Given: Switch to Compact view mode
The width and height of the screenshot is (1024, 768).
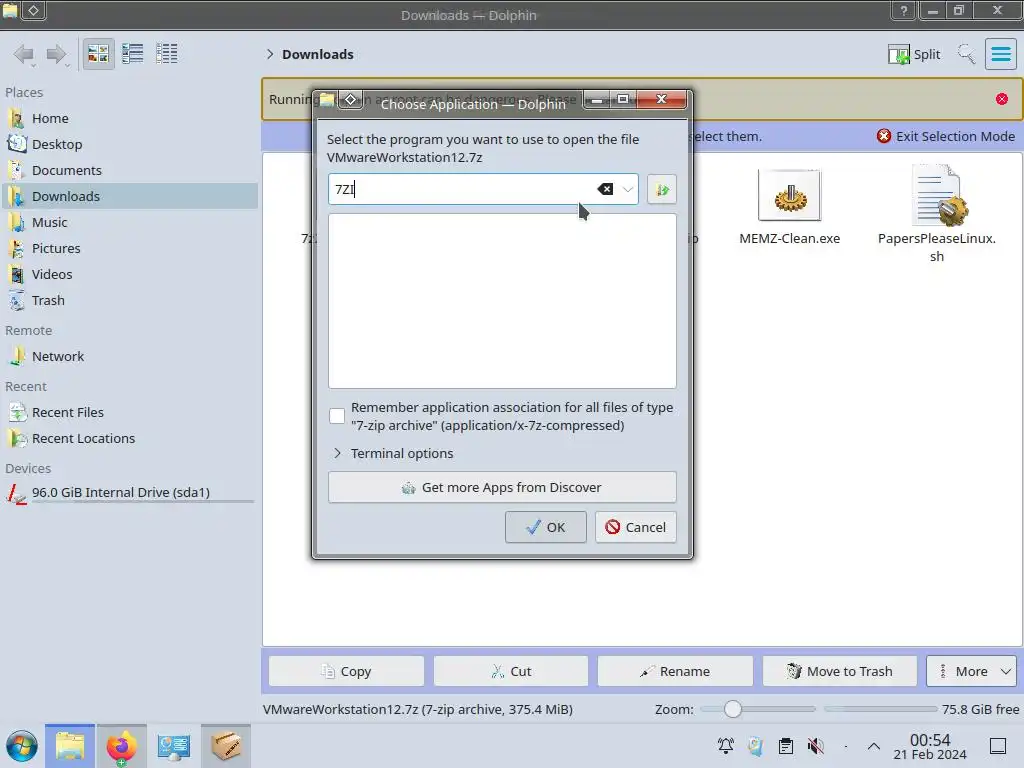Looking at the screenshot, I should tap(133, 54).
